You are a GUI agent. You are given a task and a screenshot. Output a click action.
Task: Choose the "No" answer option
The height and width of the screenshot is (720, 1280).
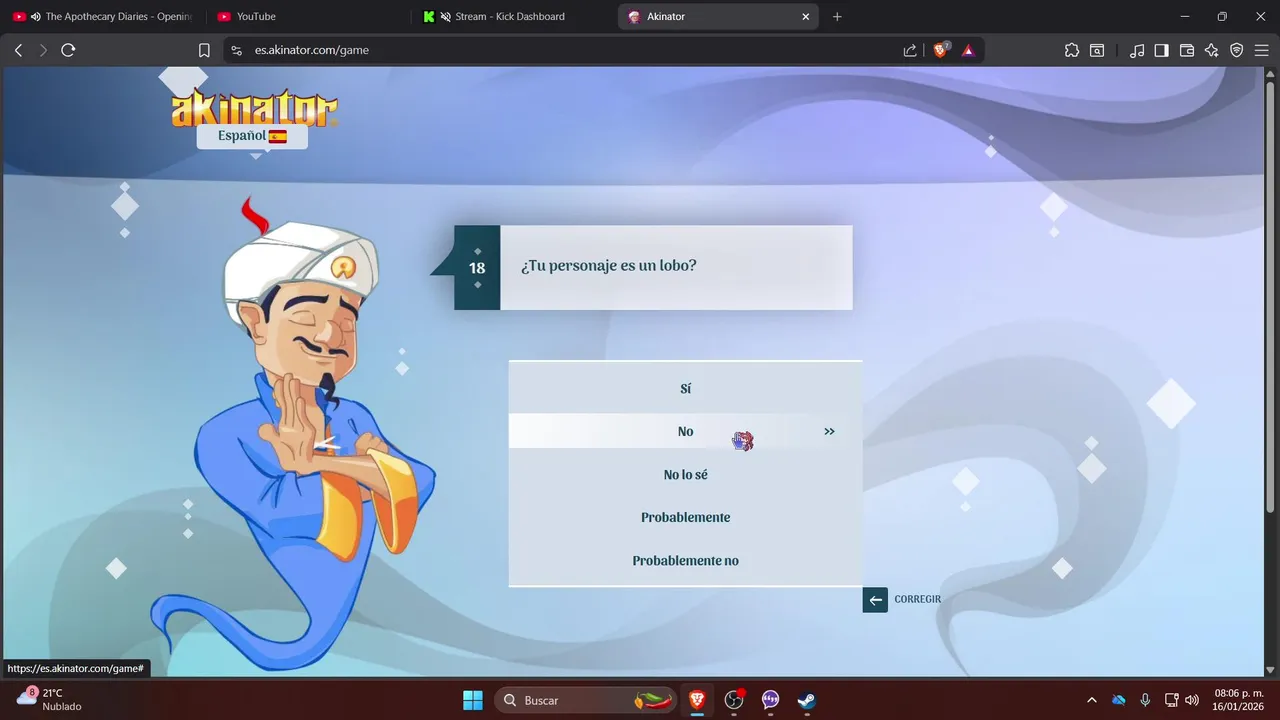point(685,431)
